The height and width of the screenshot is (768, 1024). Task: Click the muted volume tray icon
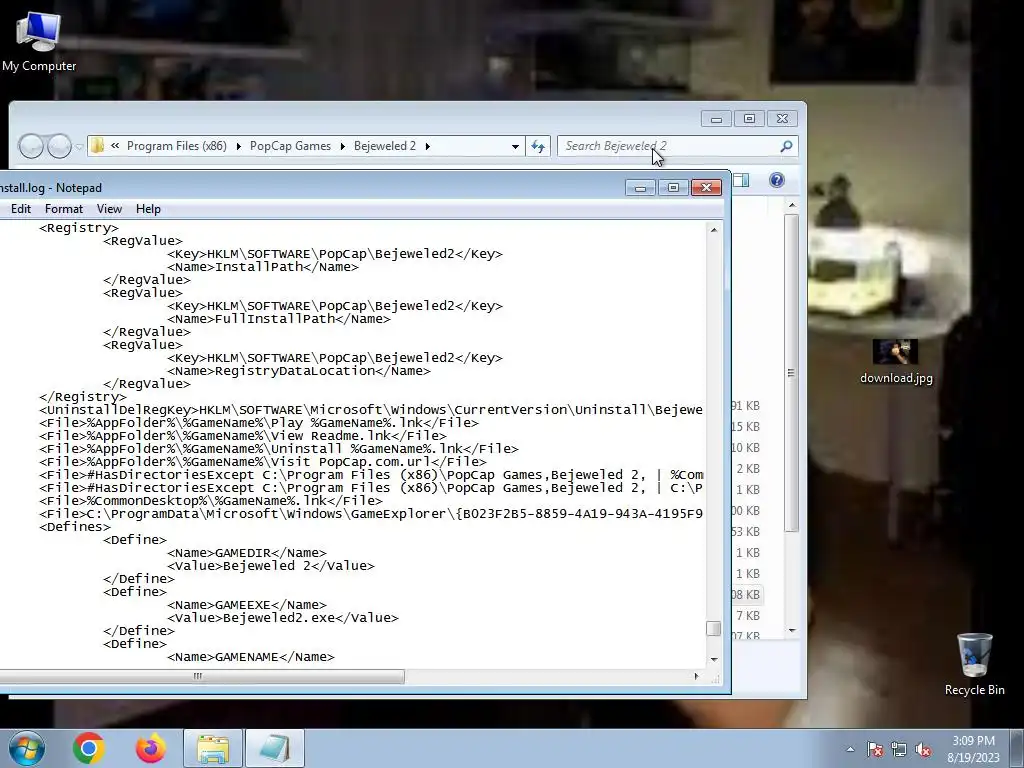pyautogui.click(x=923, y=749)
